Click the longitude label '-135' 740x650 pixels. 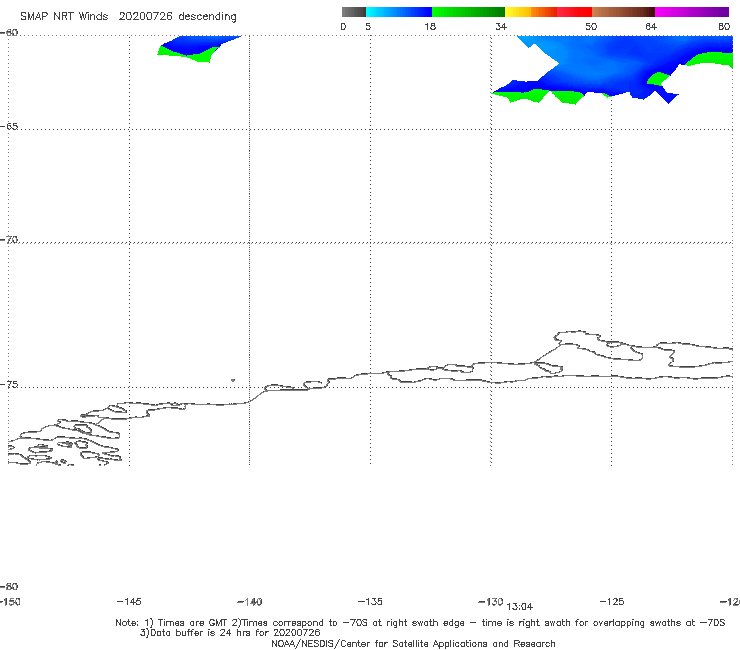point(370,601)
